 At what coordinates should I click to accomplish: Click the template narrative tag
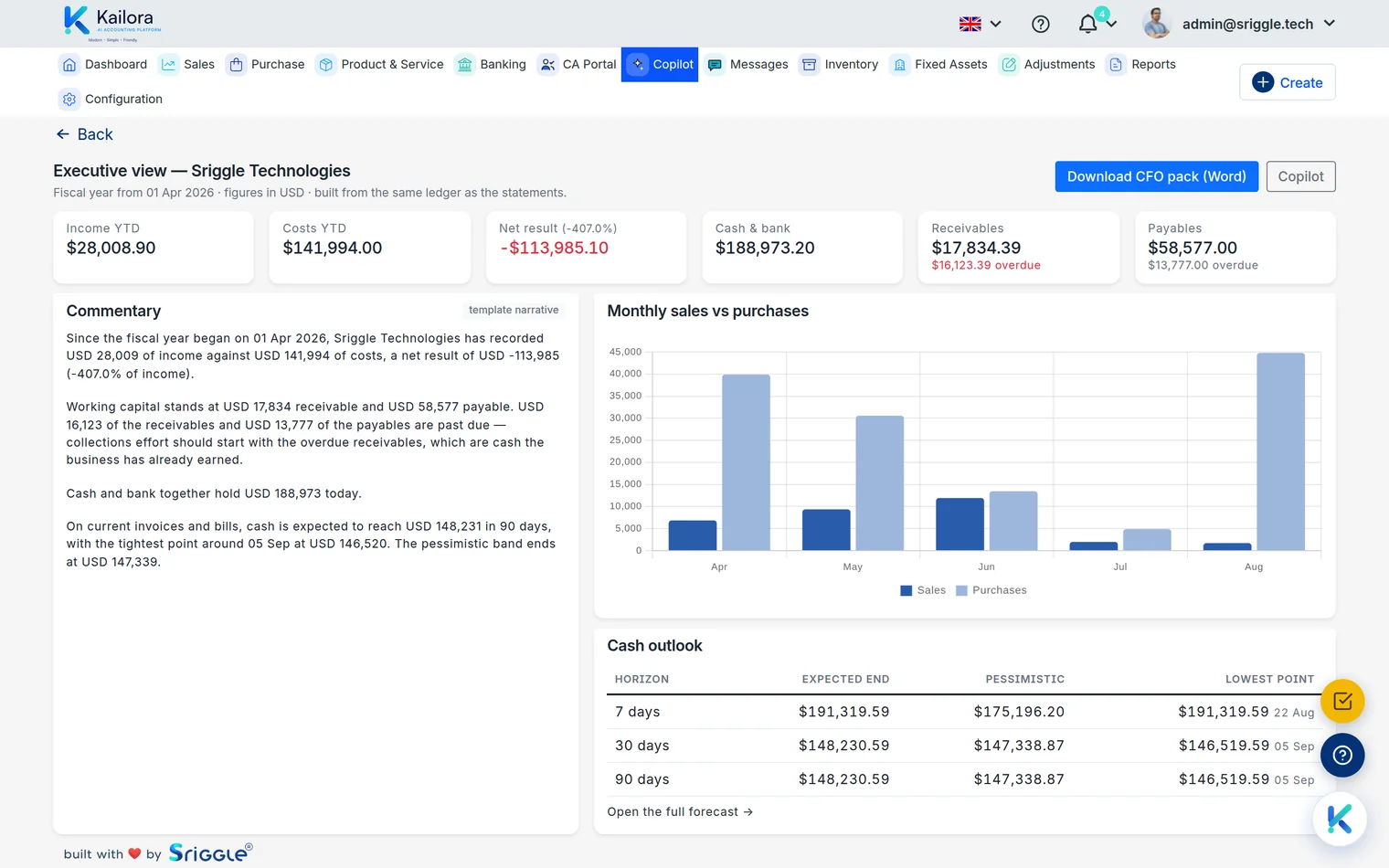514,311
